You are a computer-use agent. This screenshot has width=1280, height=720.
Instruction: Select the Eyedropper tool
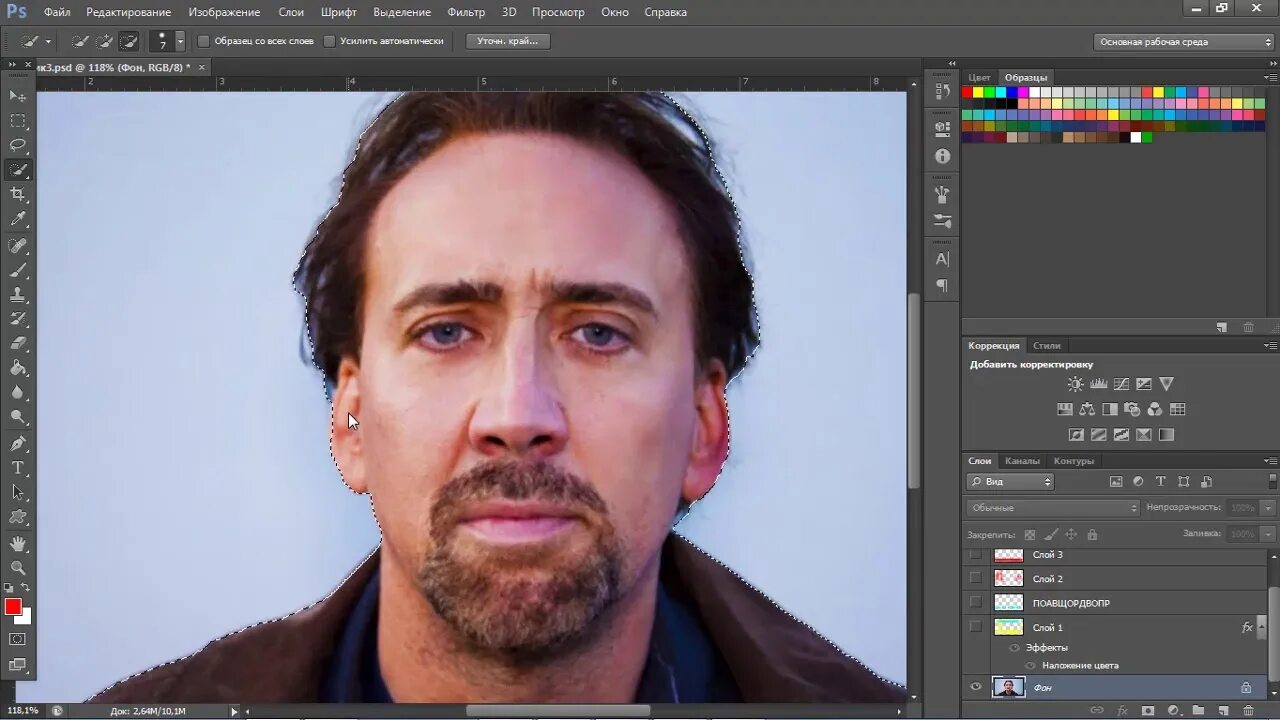coord(18,220)
